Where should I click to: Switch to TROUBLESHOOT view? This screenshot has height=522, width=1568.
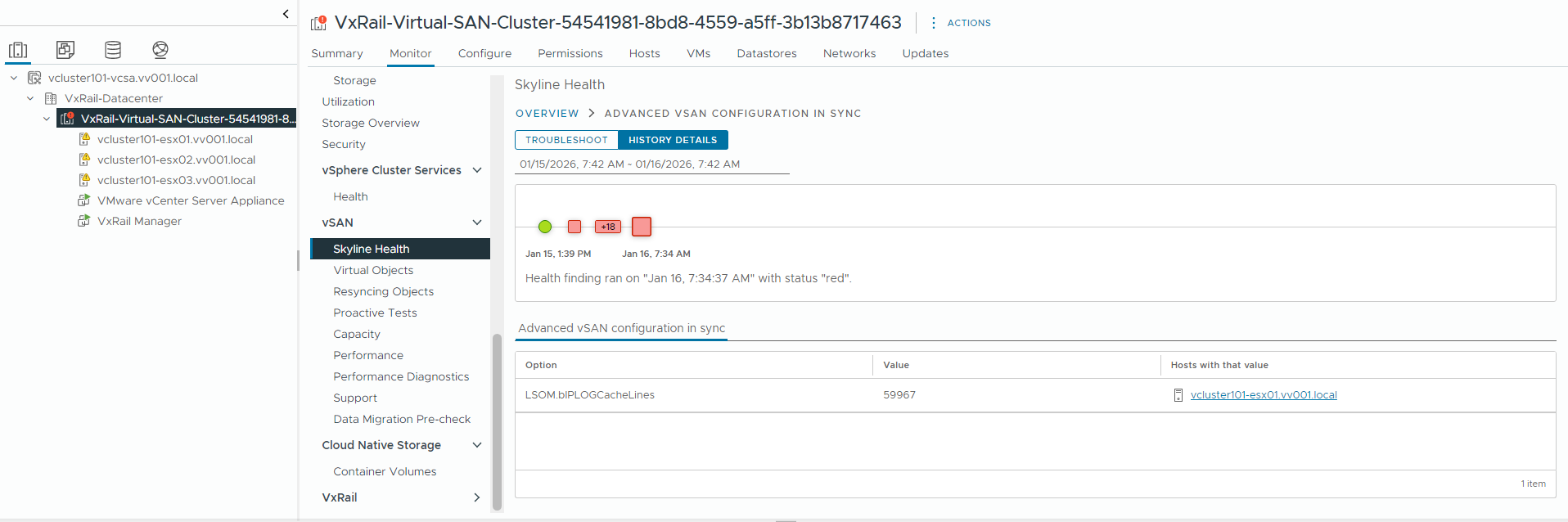pyautogui.click(x=566, y=140)
